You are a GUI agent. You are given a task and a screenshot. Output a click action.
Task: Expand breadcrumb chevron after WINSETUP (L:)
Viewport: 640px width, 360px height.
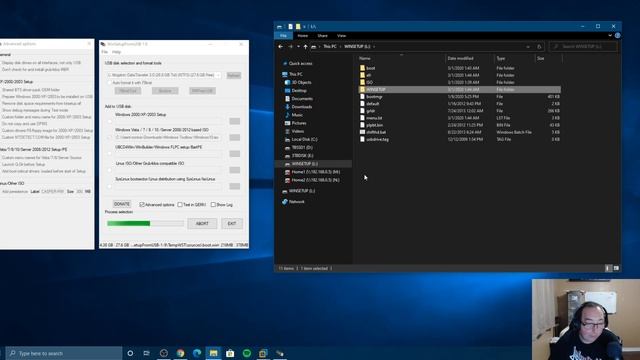[374, 47]
